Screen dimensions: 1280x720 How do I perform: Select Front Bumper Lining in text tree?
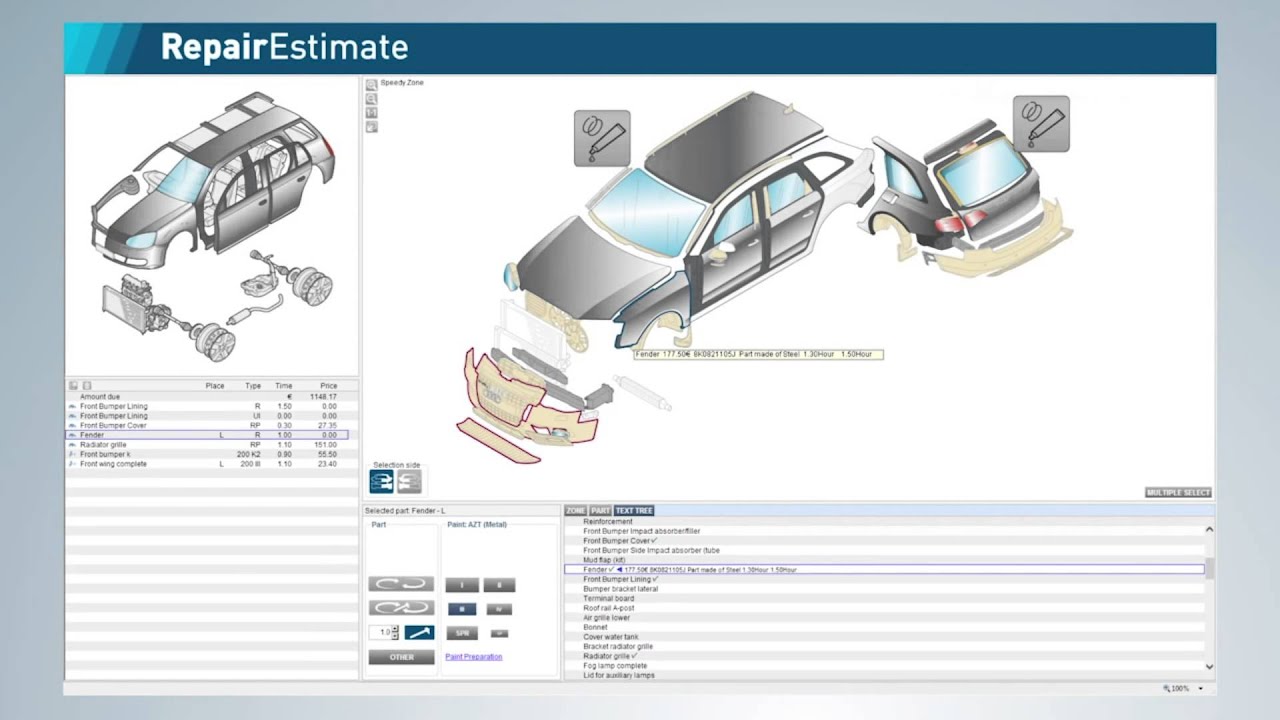coord(621,579)
